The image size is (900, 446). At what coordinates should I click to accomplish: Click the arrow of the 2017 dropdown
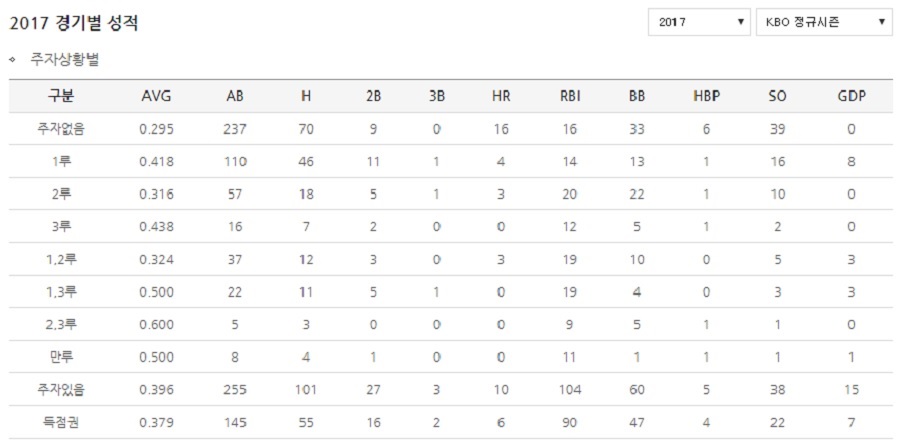click(740, 22)
